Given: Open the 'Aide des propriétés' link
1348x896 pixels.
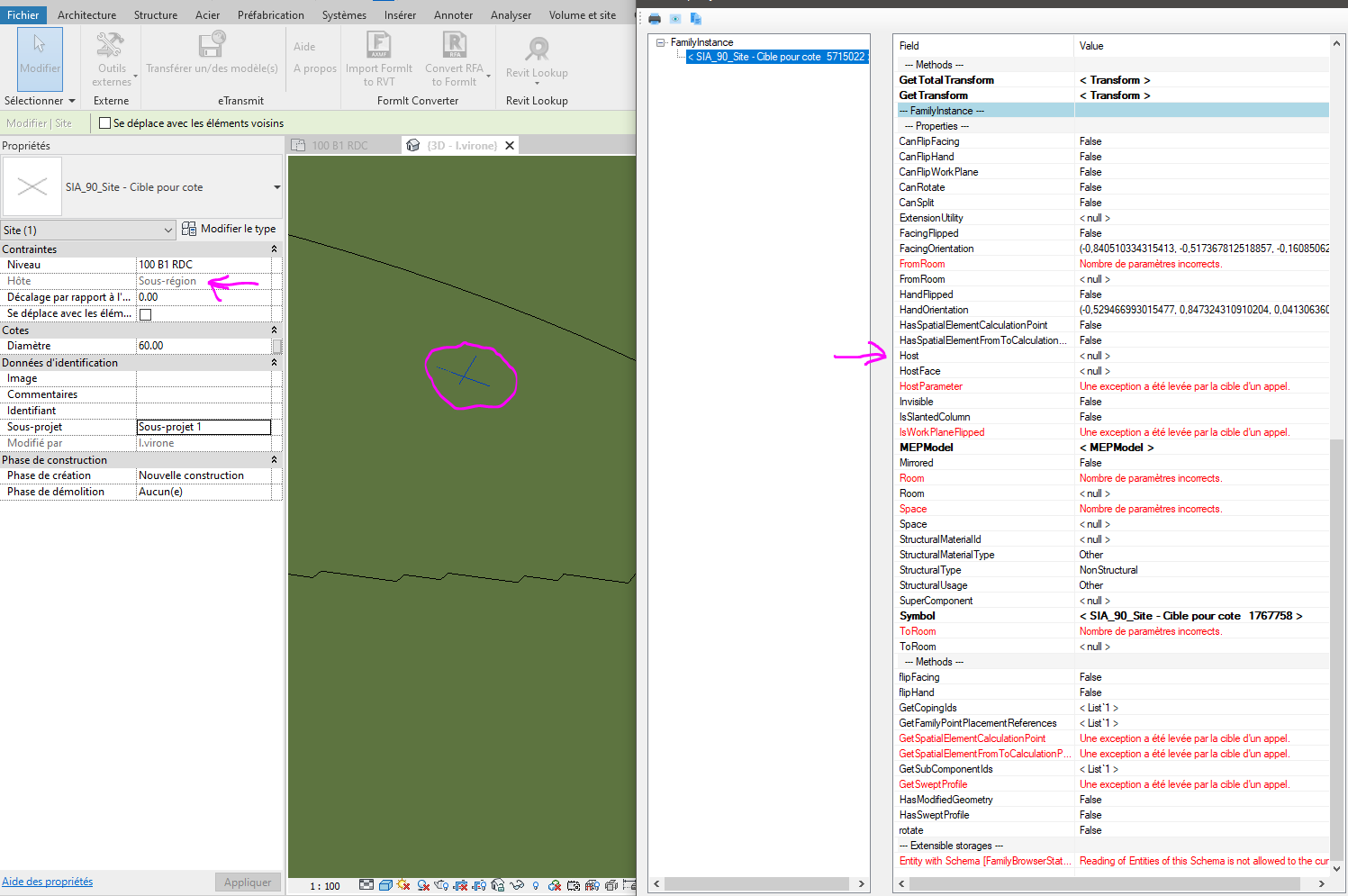Looking at the screenshot, I should coord(47,881).
